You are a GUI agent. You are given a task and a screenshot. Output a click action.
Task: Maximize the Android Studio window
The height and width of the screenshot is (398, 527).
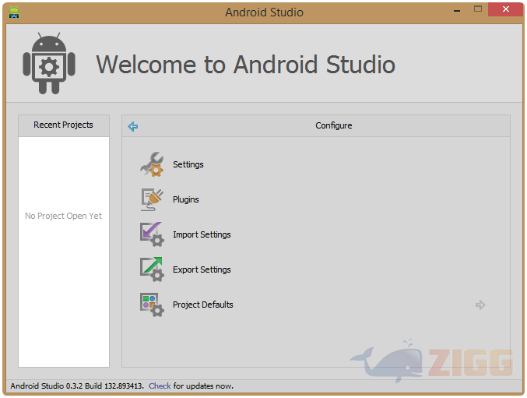coord(478,9)
